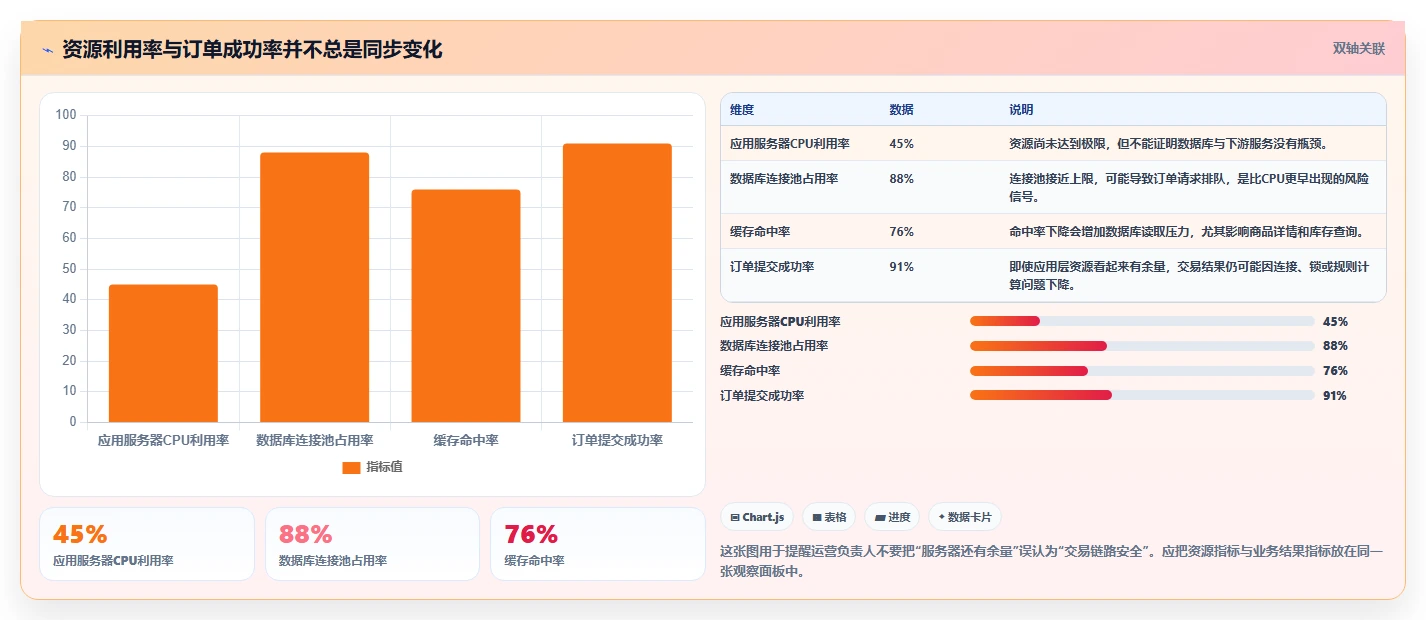Click the 88% value in the table

click(x=901, y=179)
